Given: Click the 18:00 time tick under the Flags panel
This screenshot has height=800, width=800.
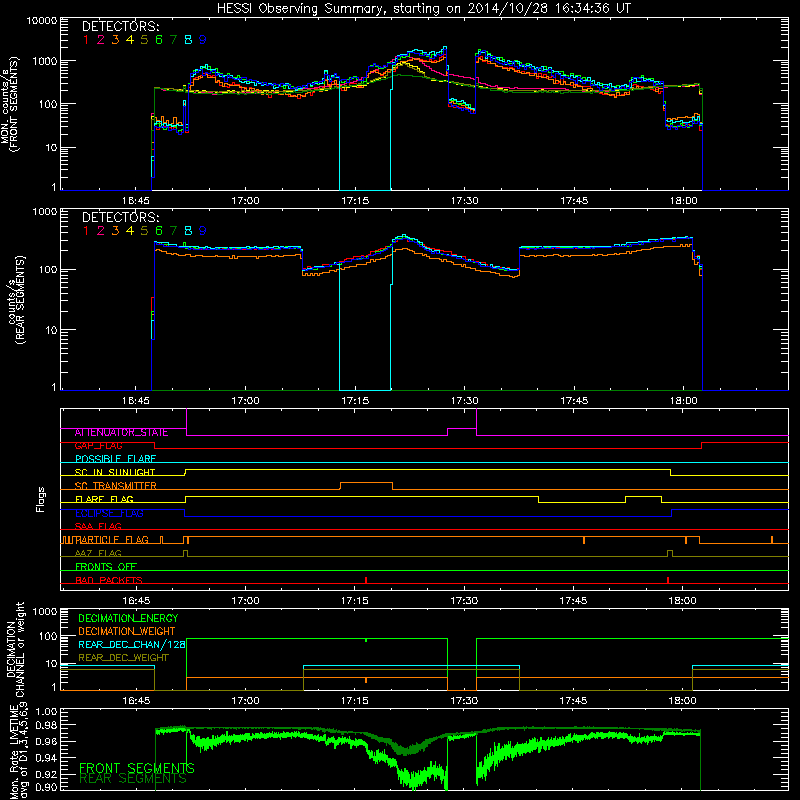Looking at the screenshot, I should (683, 601).
